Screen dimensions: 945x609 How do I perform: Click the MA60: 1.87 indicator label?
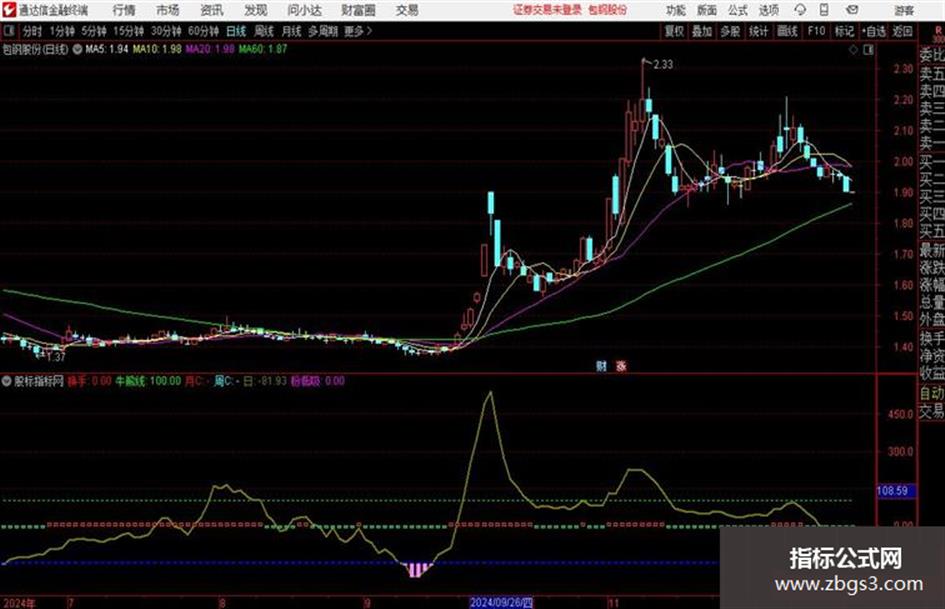pos(262,49)
